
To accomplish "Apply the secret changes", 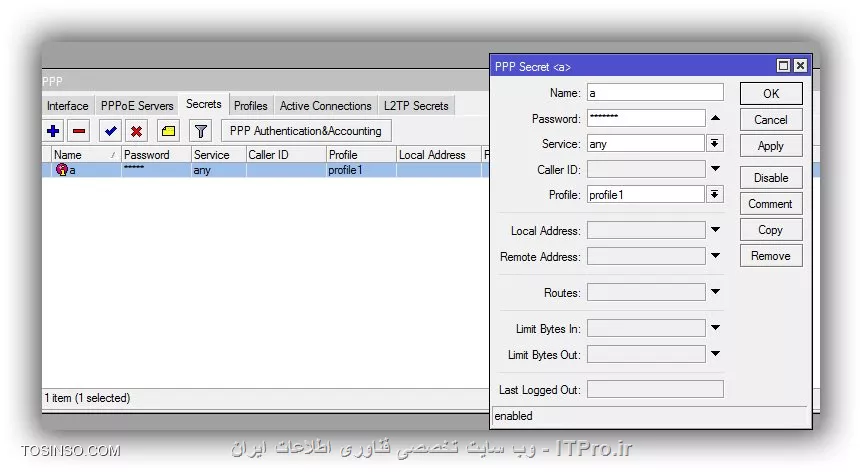I will click(x=771, y=146).
